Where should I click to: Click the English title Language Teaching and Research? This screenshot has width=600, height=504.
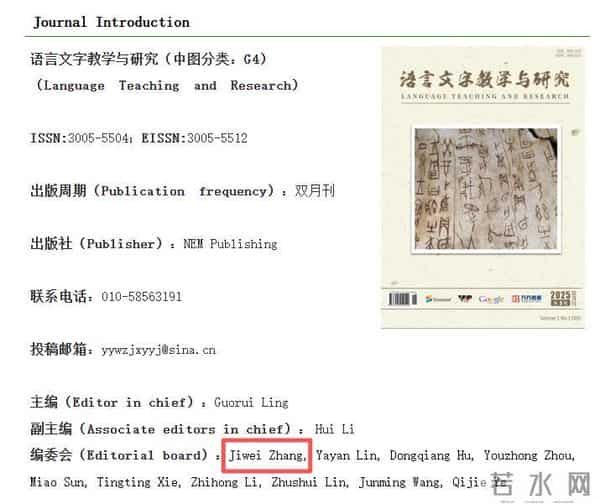pos(167,85)
